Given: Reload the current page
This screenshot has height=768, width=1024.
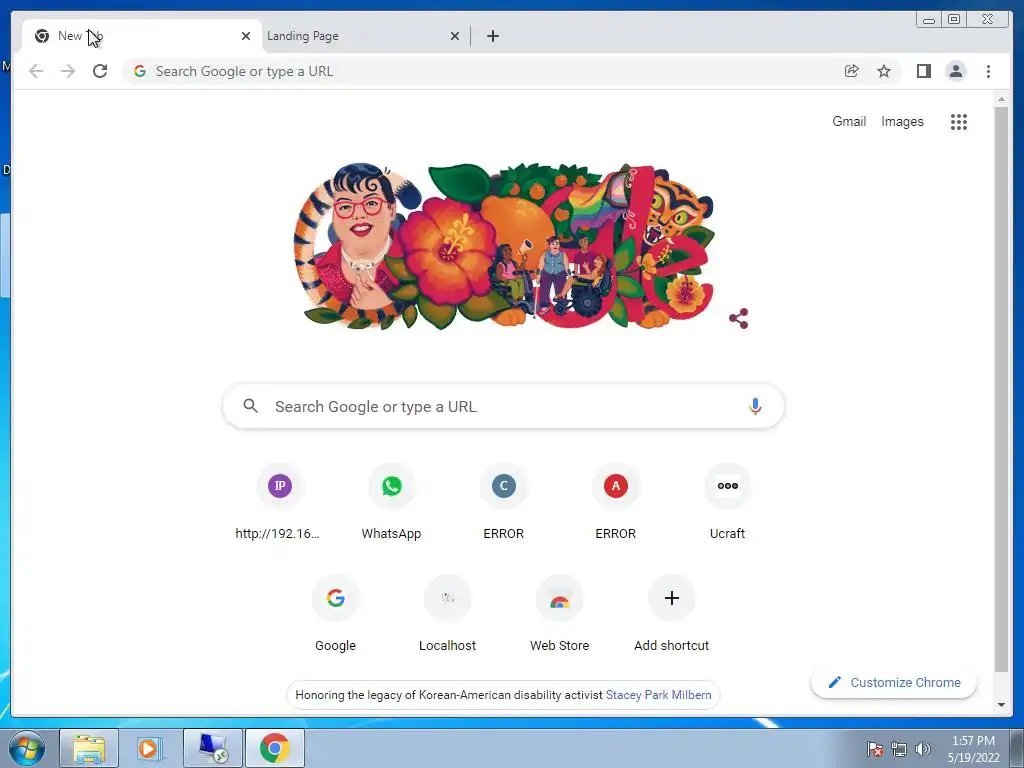Looking at the screenshot, I should click(x=100, y=71).
